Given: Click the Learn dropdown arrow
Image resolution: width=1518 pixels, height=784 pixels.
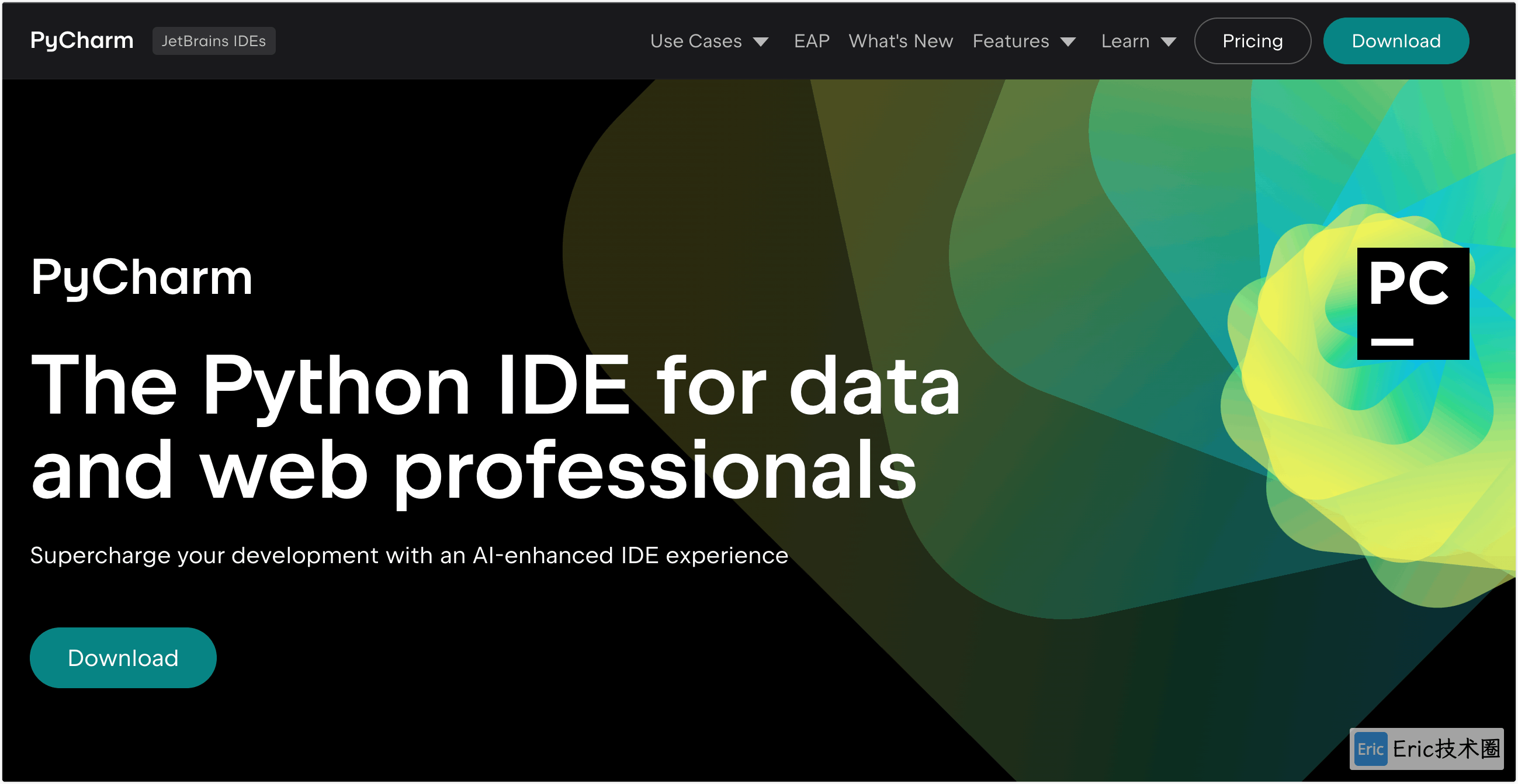Looking at the screenshot, I should click(x=1169, y=42).
